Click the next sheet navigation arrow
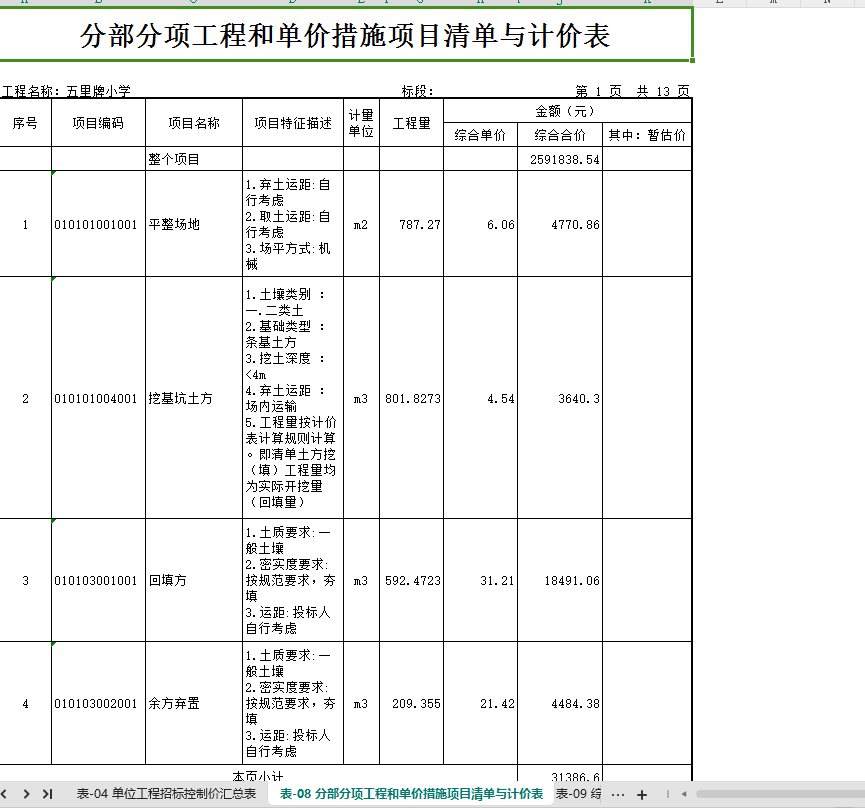 click(26, 794)
